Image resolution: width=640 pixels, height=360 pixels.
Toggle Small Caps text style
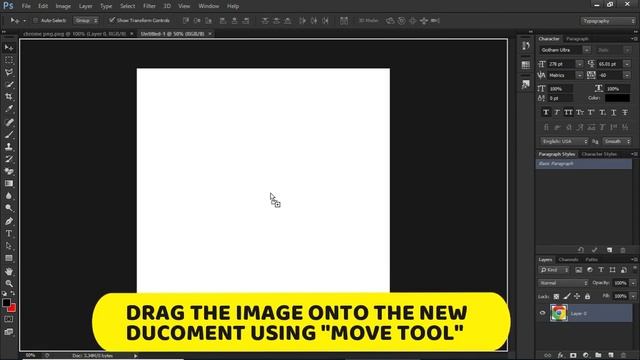tap(580, 112)
